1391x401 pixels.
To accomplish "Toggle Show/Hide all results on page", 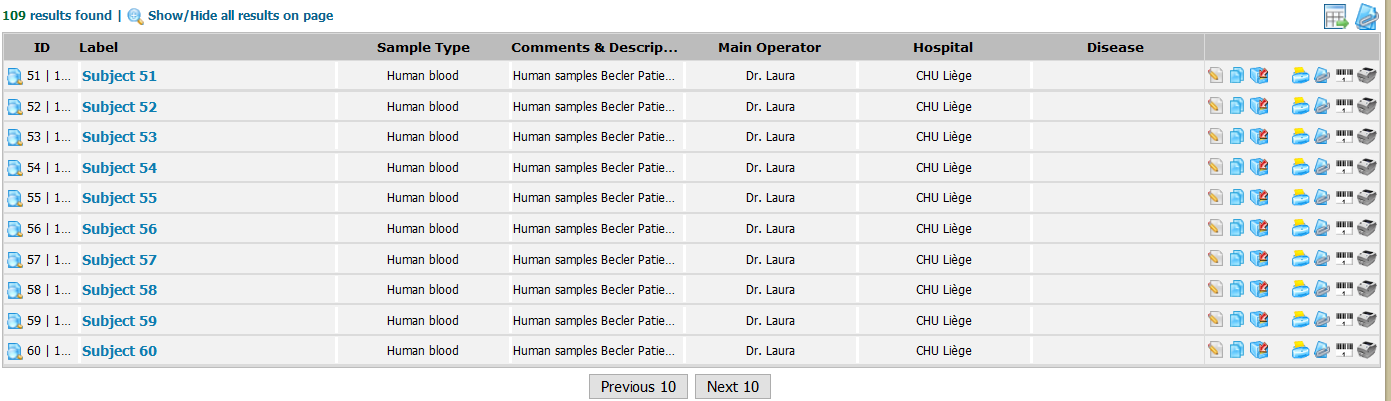I will pos(241,16).
